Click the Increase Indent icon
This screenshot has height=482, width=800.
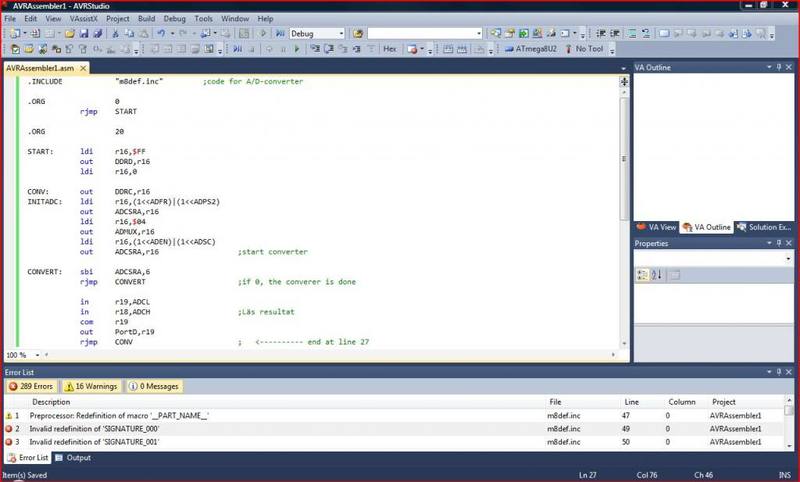pos(615,34)
